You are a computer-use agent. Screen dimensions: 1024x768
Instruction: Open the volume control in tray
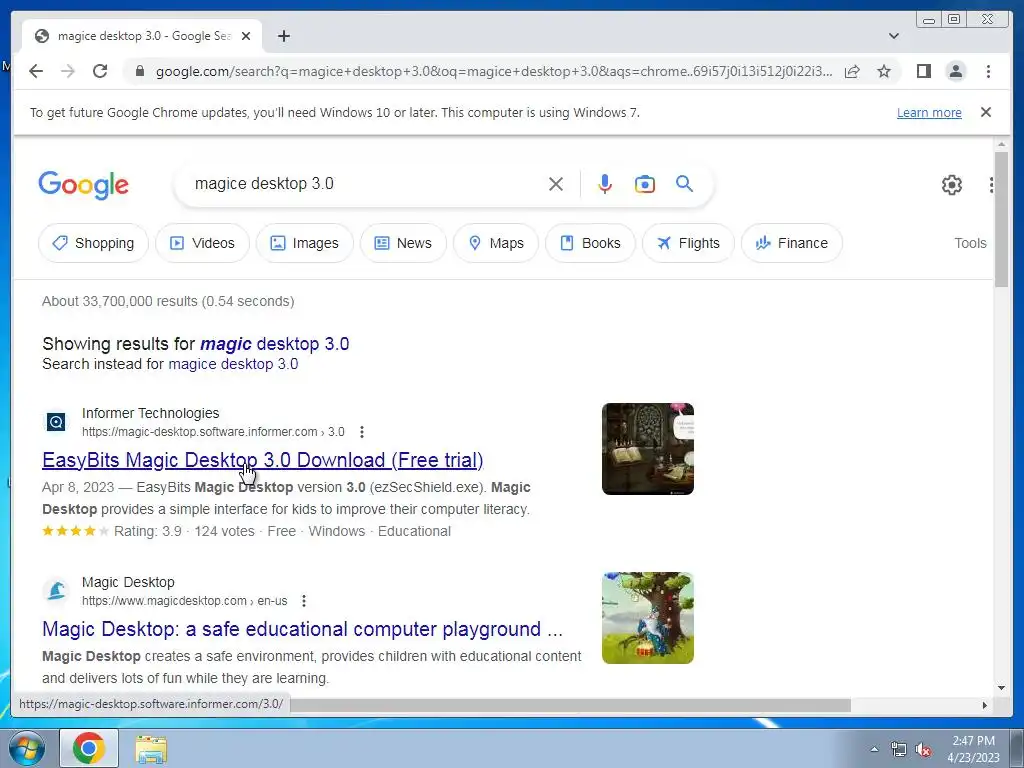click(x=922, y=750)
